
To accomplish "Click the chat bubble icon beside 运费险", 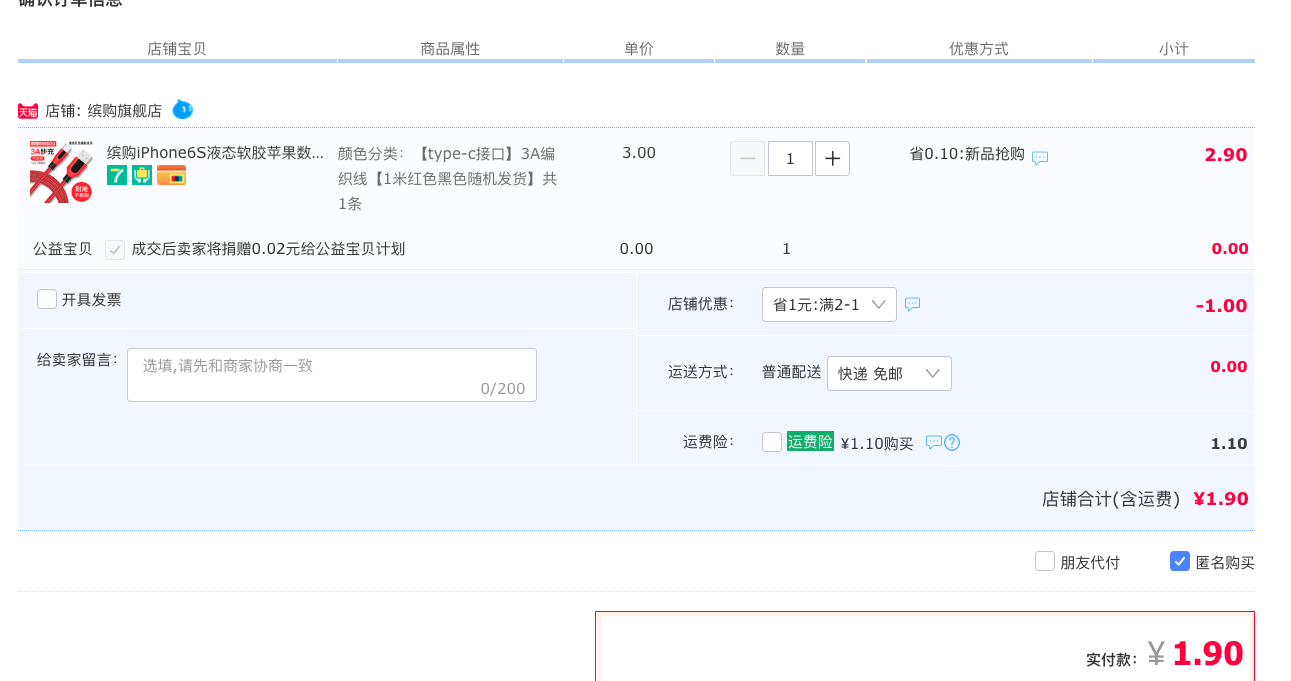I will [933, 442].
